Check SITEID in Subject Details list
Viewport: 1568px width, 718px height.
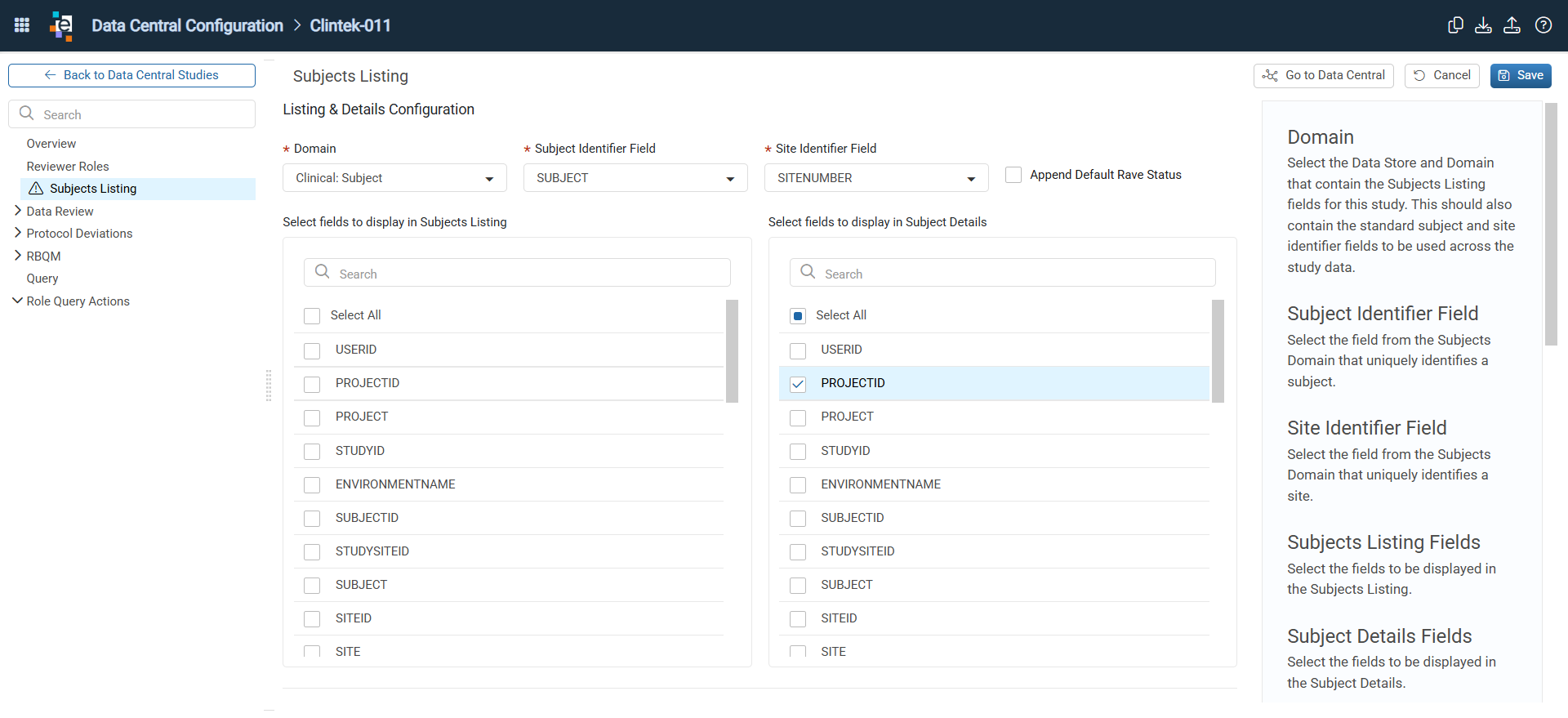[798, 619]
